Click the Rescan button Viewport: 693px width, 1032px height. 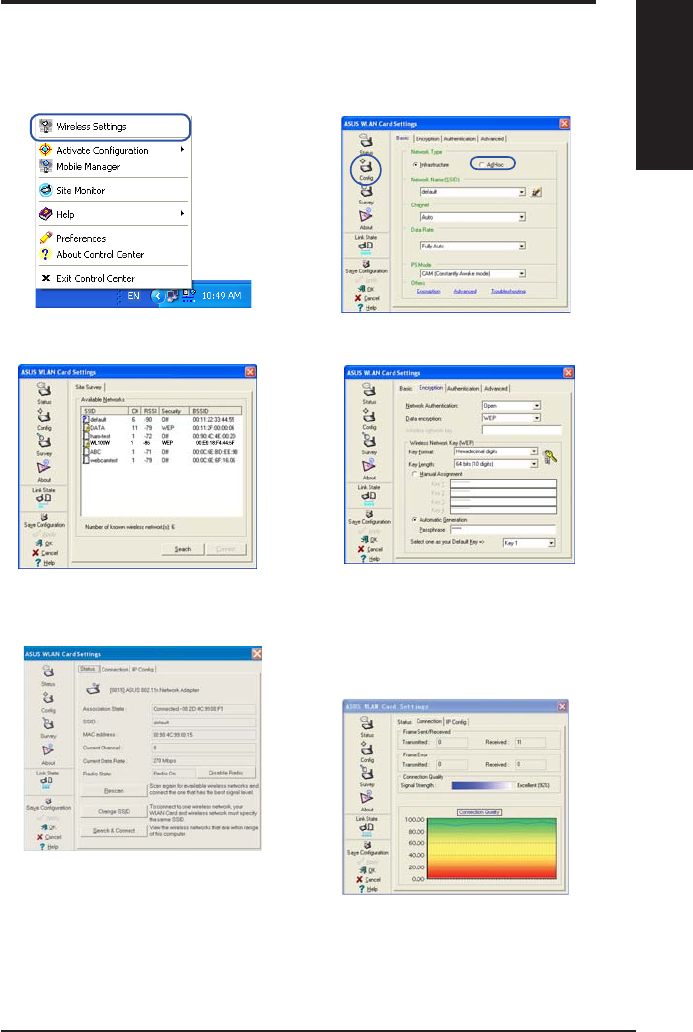click(114, 791)
